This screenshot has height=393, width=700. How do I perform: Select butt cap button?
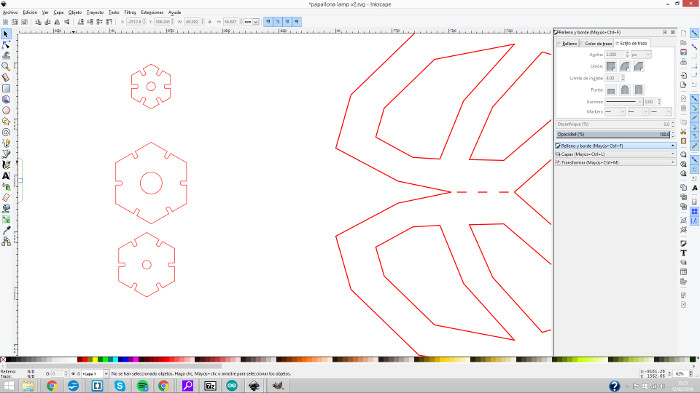611,90
